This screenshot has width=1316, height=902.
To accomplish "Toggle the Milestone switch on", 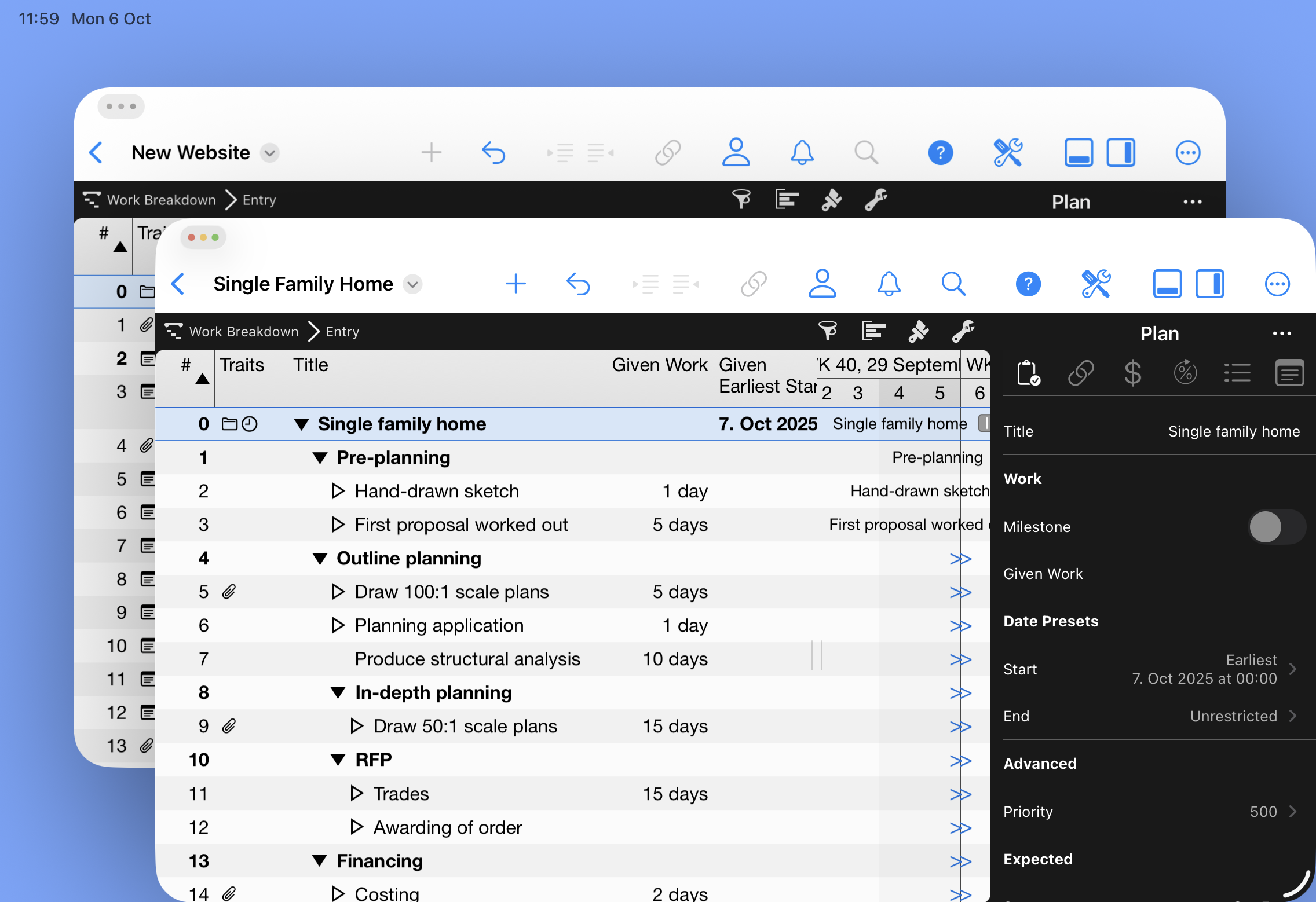I will pos(1276,527).
